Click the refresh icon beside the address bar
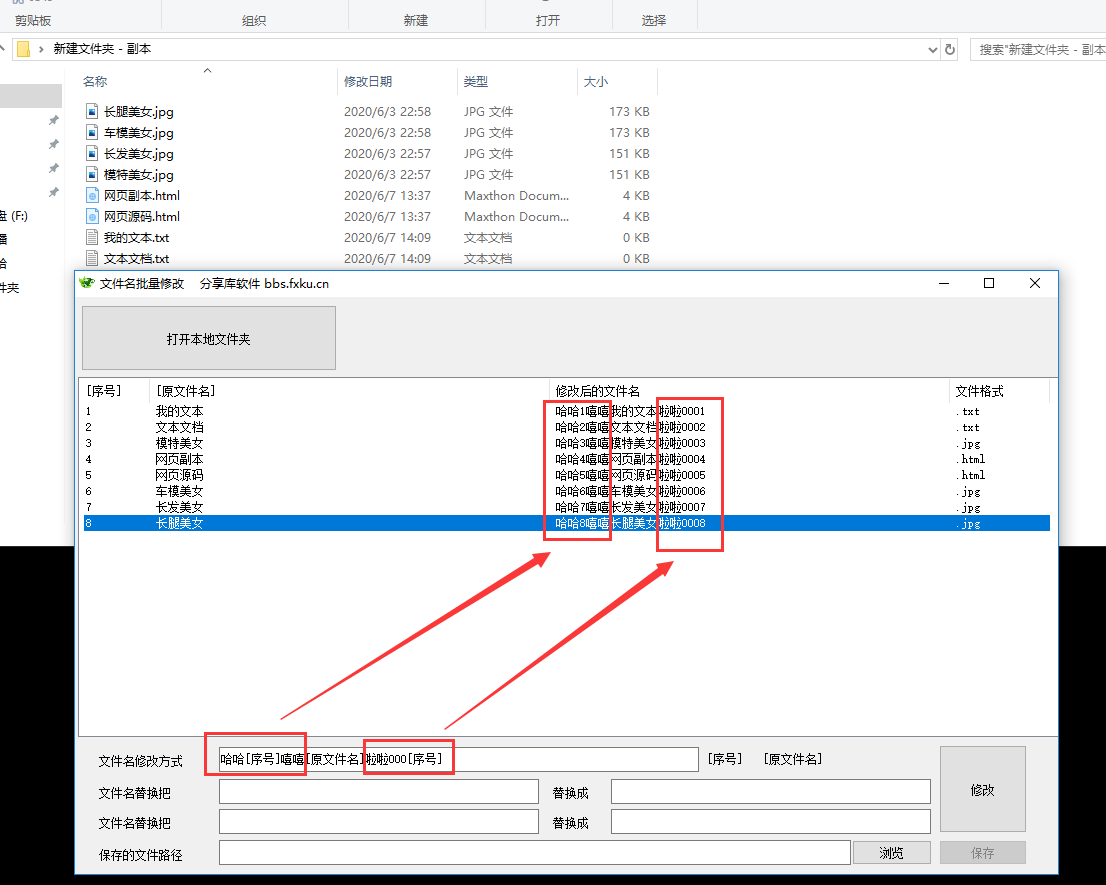This screenshot has height=885, width=1106. point(950,49)
